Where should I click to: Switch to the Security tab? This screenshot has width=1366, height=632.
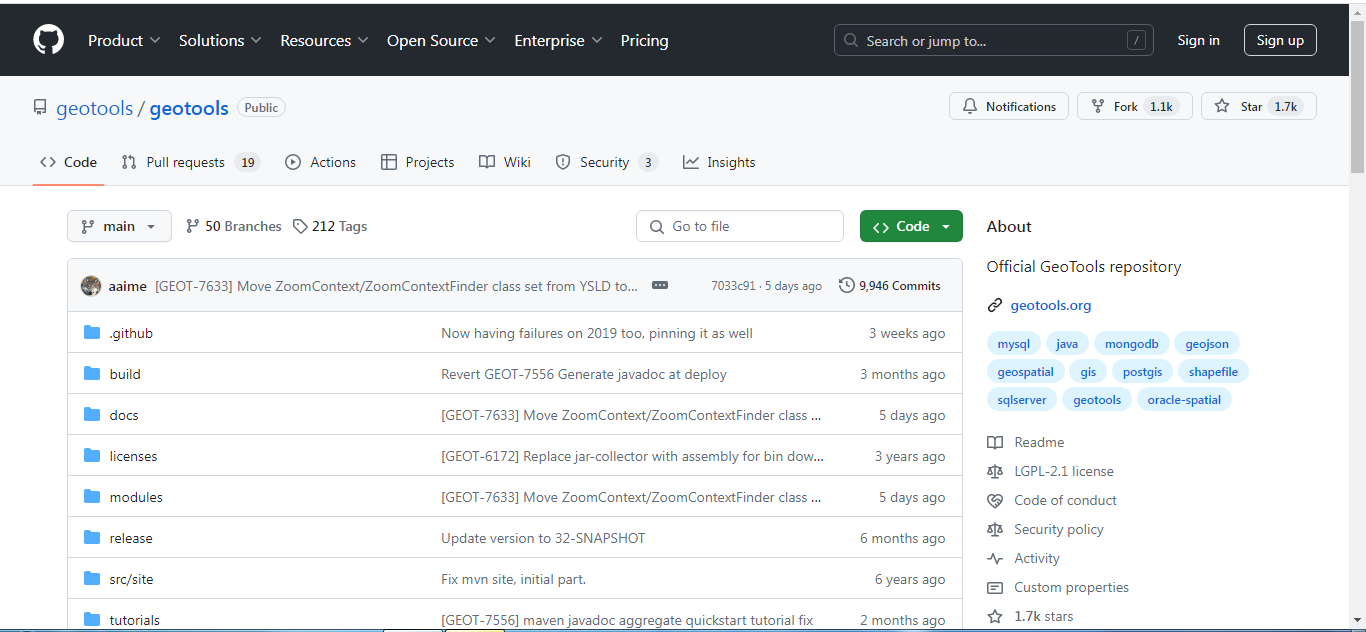pyautogui.click(x=607, y=162)
